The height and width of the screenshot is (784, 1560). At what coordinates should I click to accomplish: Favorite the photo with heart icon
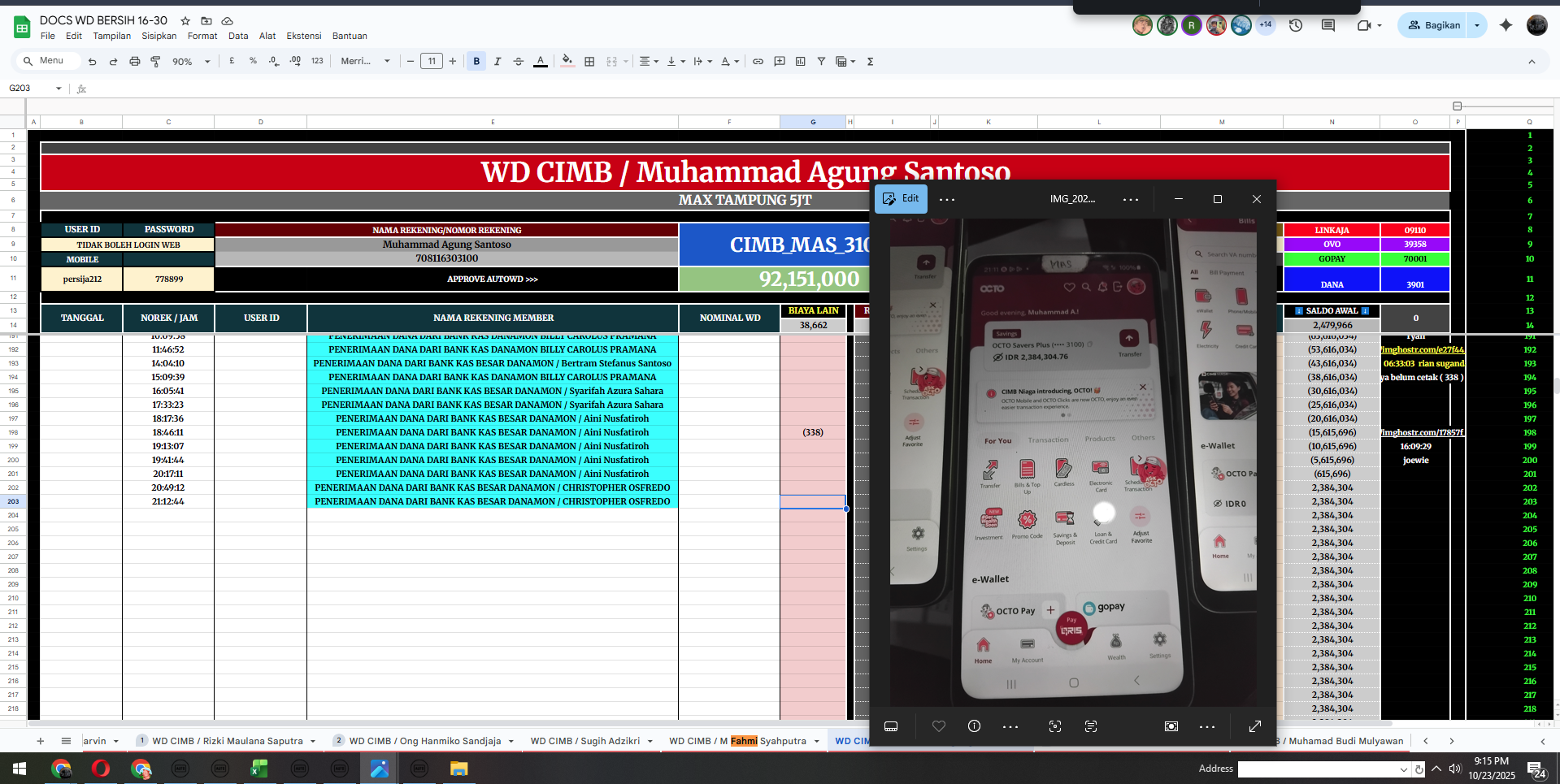[939, 726]
